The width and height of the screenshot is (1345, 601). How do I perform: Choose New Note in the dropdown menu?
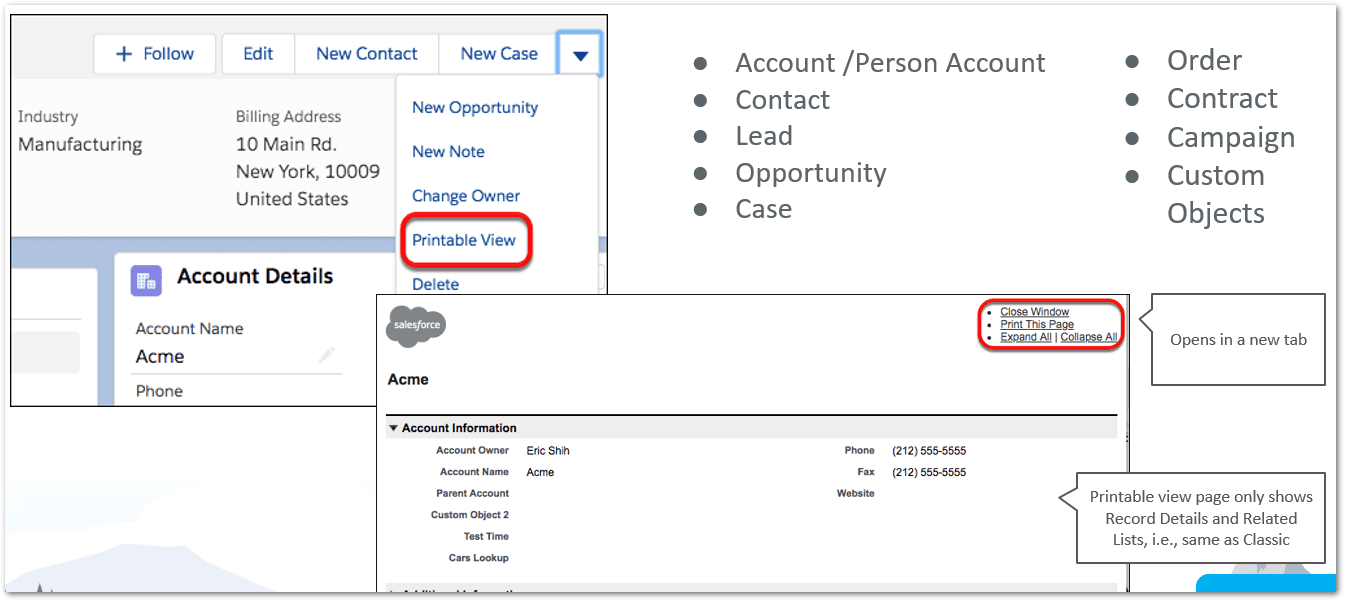[x=448, y=151]
